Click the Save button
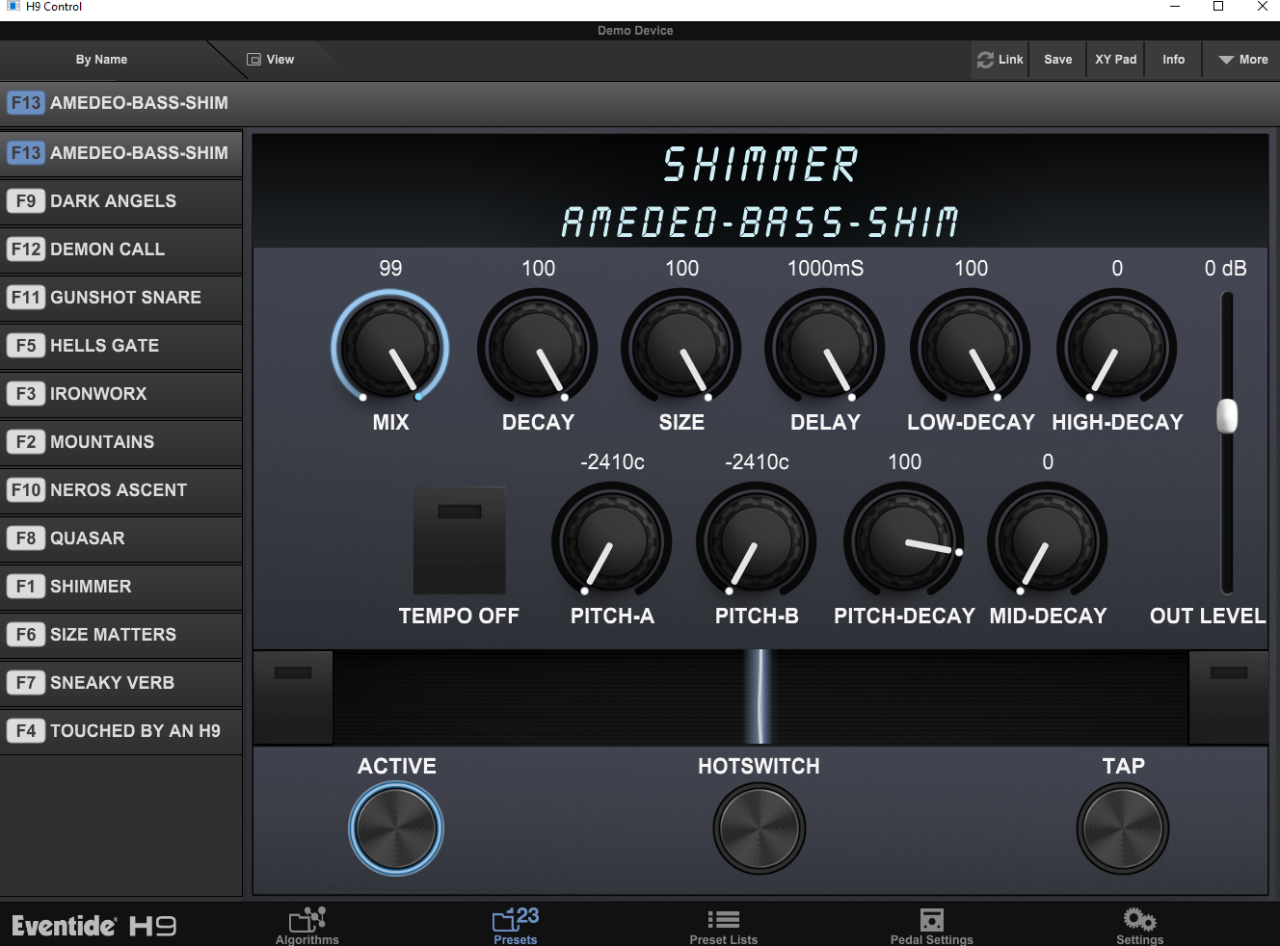 point(1058,60)
